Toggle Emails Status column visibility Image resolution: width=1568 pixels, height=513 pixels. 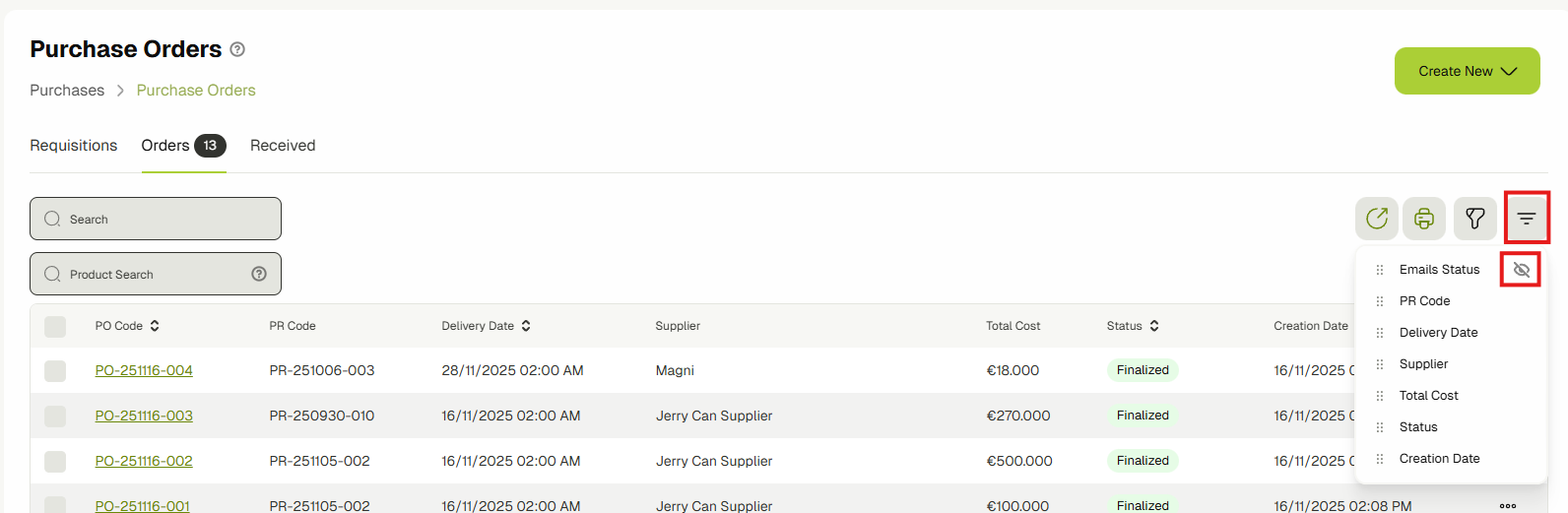(1521, 270)
